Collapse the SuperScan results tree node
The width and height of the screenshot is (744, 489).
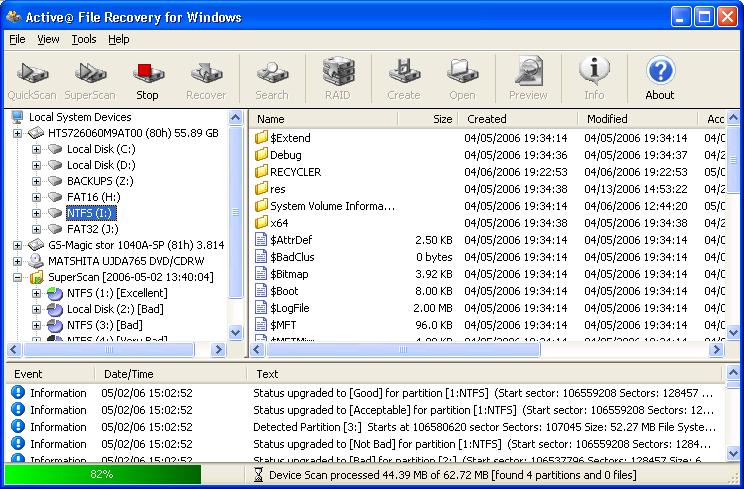point(18,277)
